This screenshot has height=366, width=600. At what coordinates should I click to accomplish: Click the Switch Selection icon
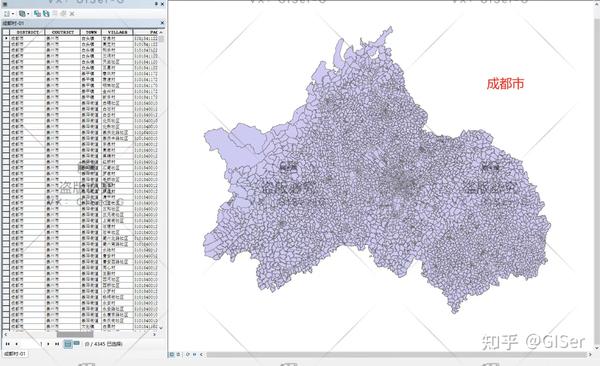point(46,14)
